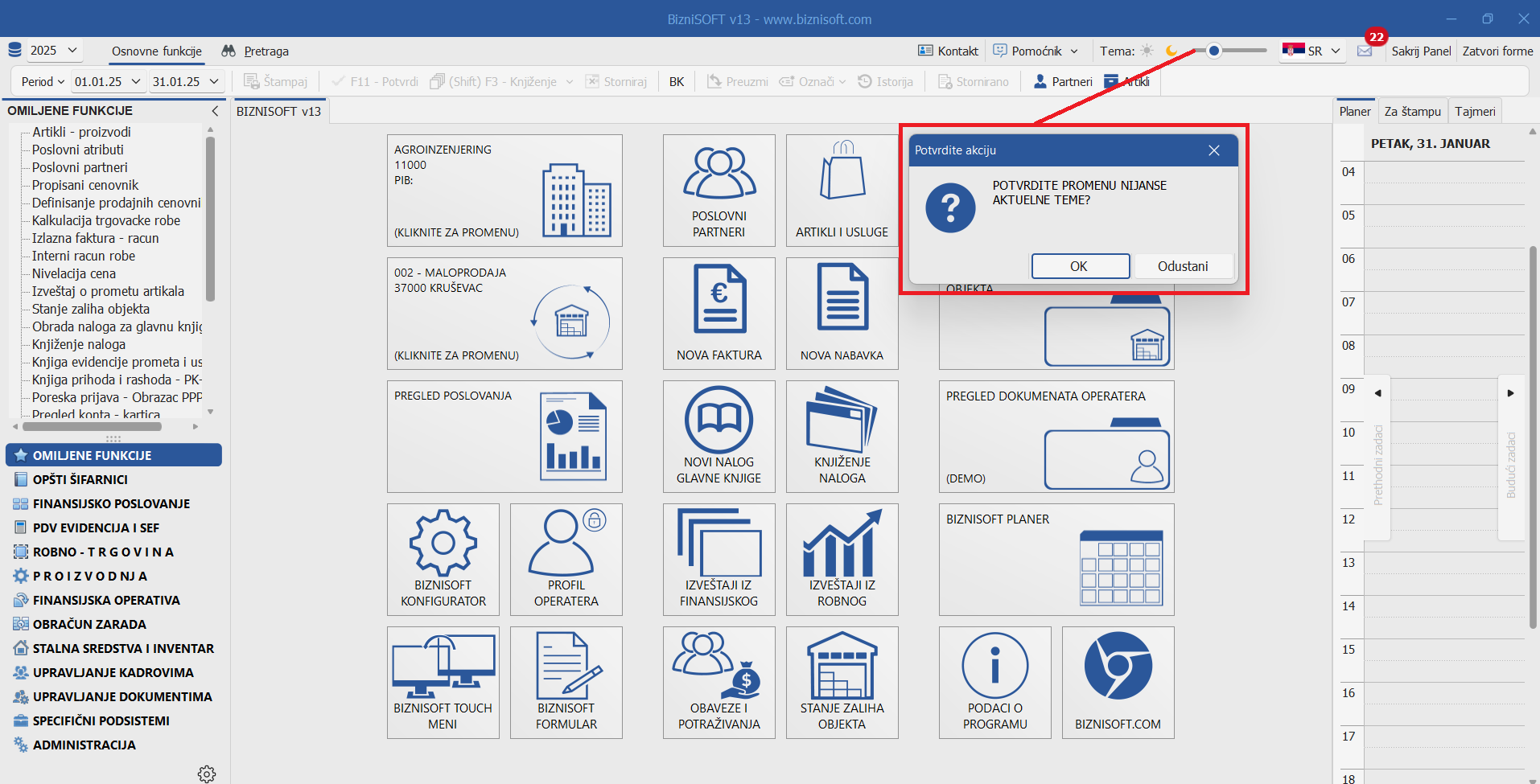Confirm the dialog with OK
Screen dimensions: 1540x784
click(1080, 266)
